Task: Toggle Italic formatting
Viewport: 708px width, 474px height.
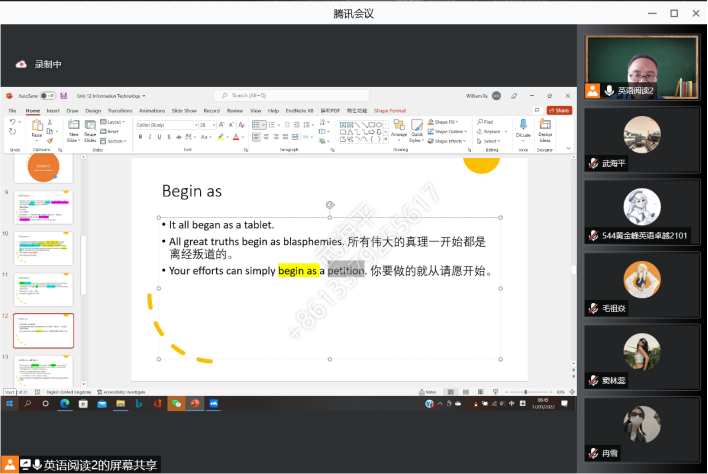Action: (x=150, y=137)
